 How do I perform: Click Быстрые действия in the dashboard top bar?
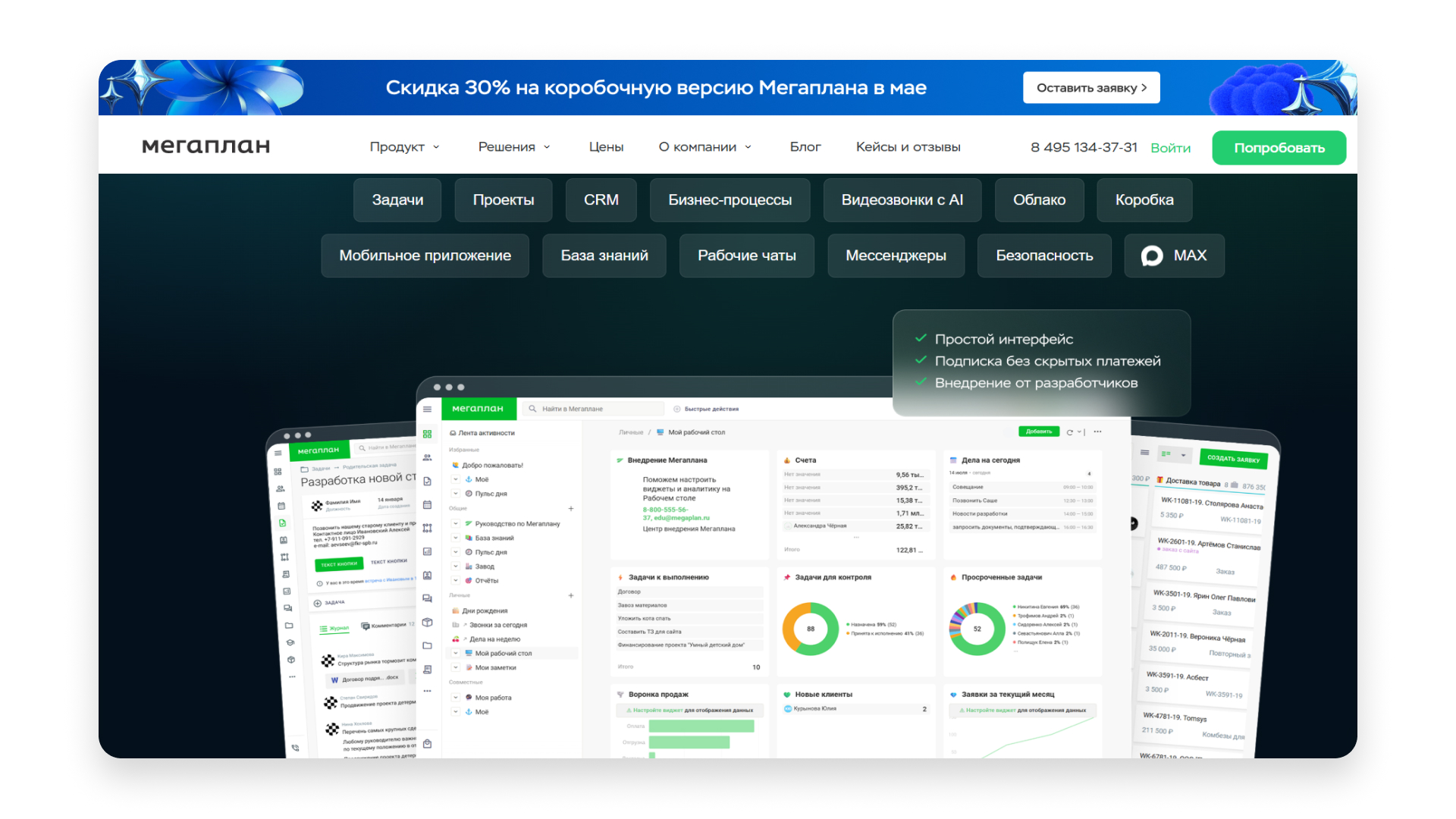point(706,409)
